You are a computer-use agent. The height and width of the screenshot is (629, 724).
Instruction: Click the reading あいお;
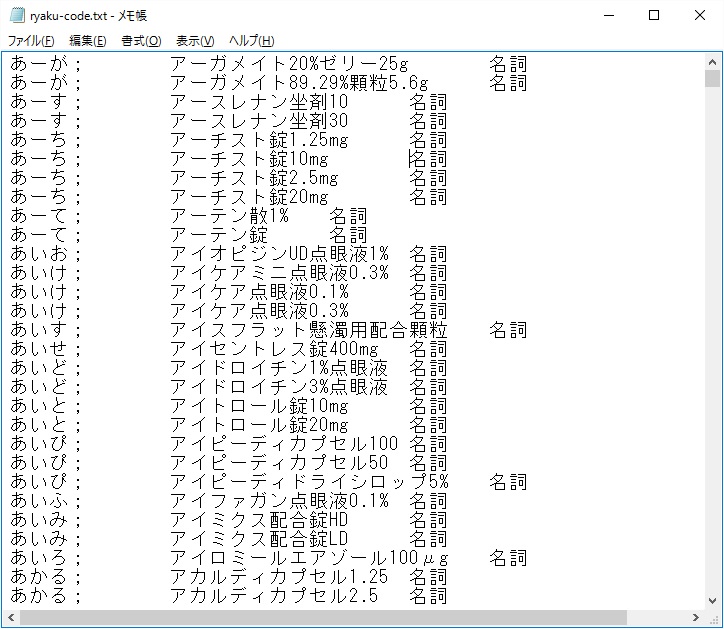click(45, 254)
